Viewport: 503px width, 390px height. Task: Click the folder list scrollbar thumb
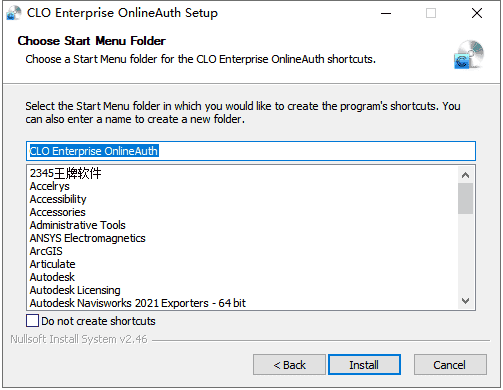tap(465, 198)
